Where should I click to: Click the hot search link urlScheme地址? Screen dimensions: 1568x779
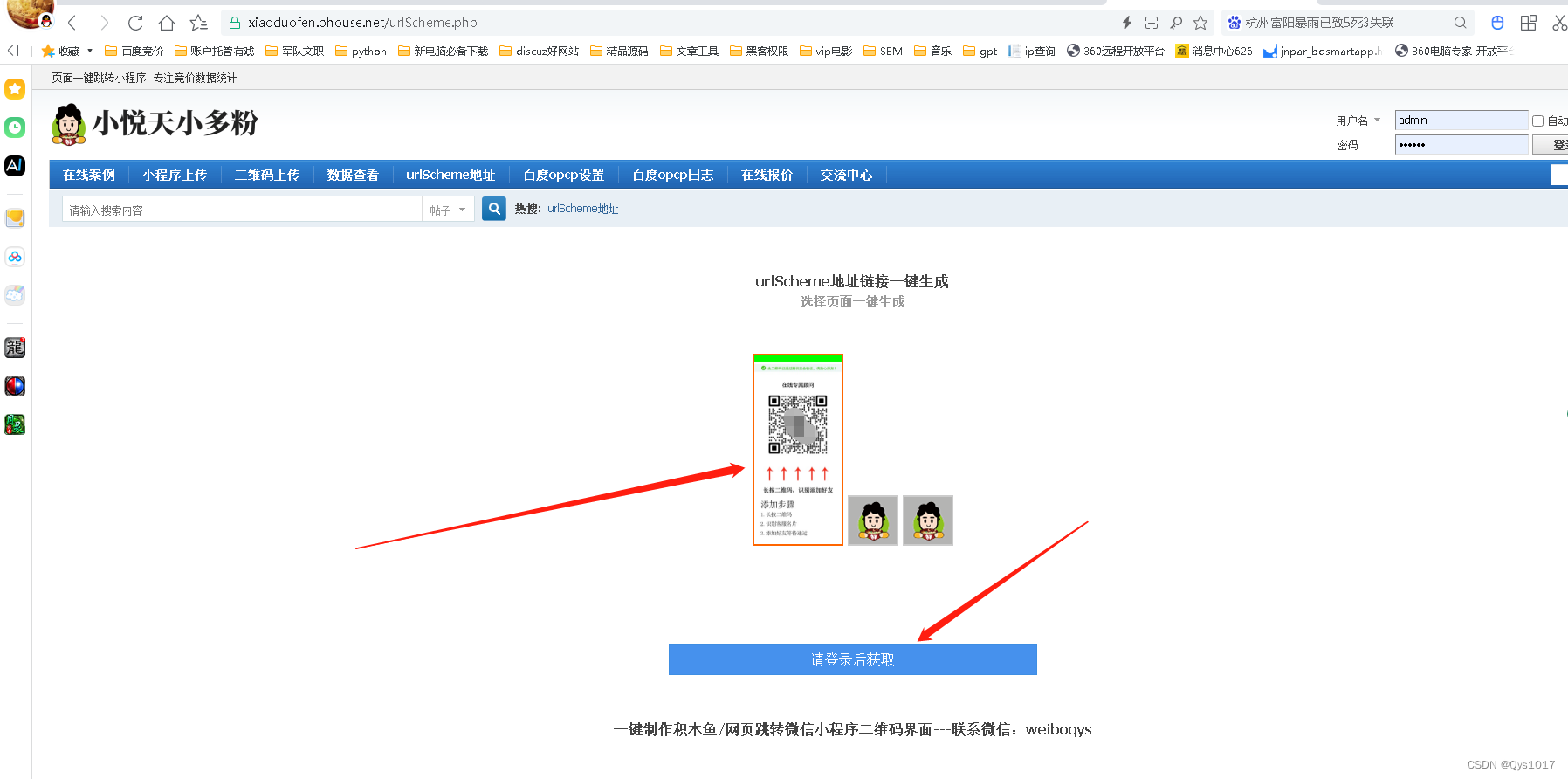coord(582,209)
